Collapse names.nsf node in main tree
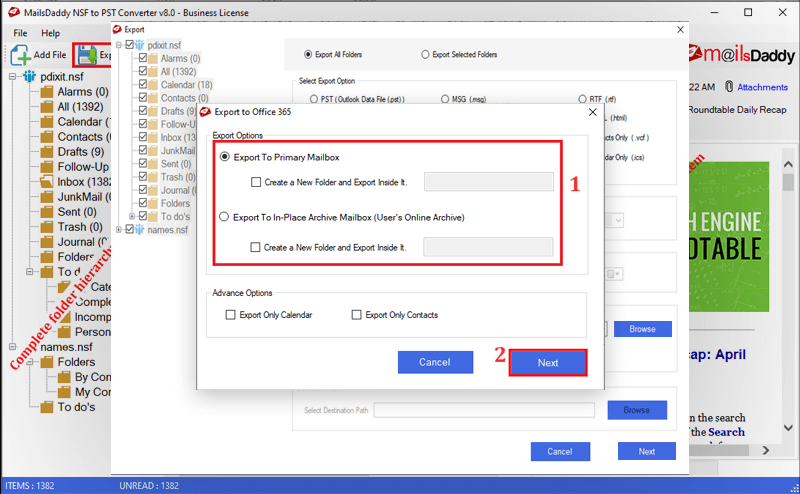 click(12, 347)
